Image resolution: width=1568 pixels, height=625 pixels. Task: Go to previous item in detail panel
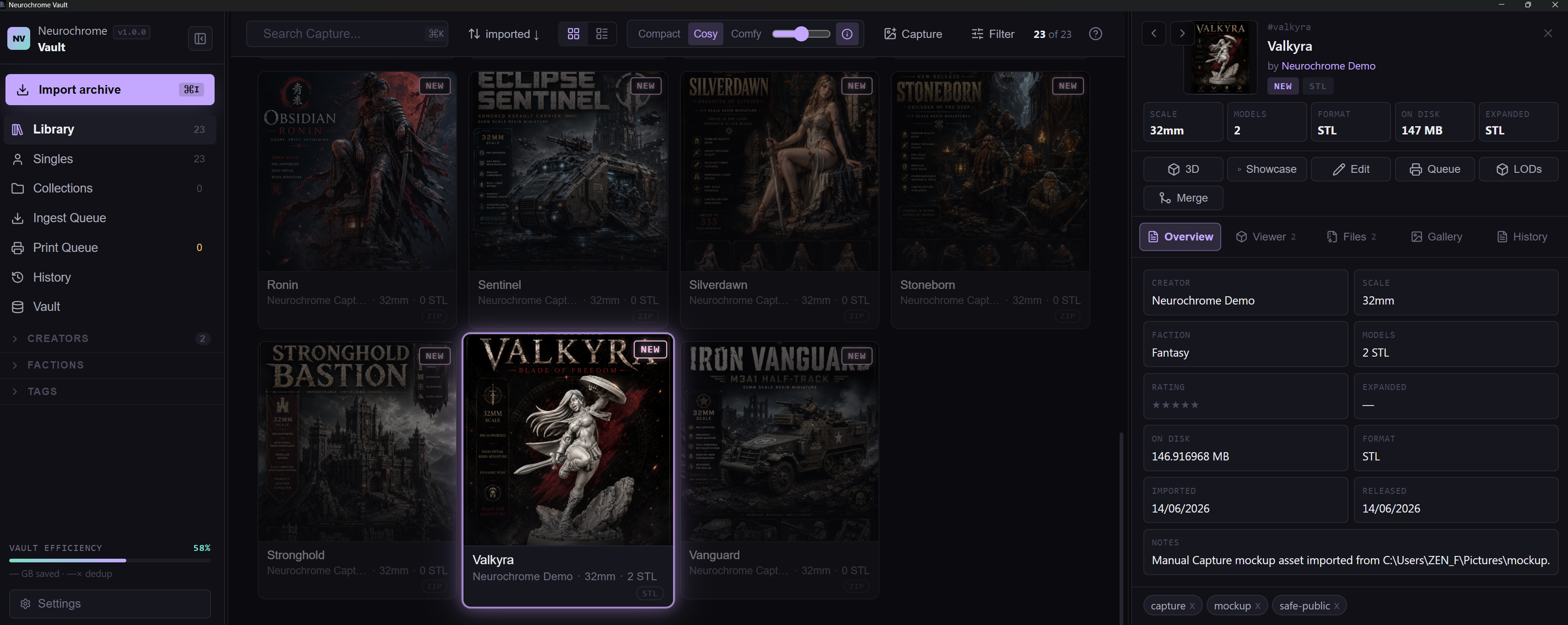(1153, 33)
